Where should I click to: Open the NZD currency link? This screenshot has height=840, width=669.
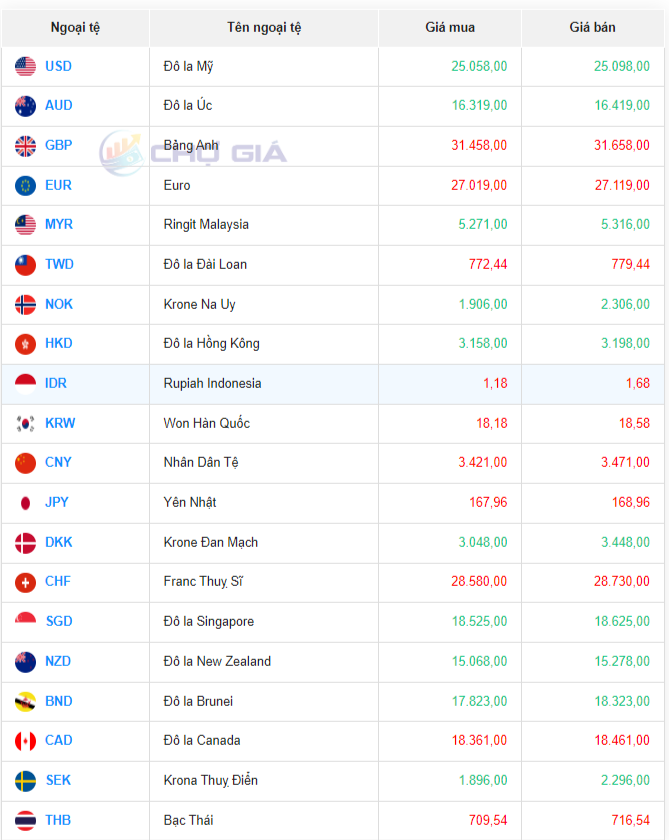tap(58, 661)
